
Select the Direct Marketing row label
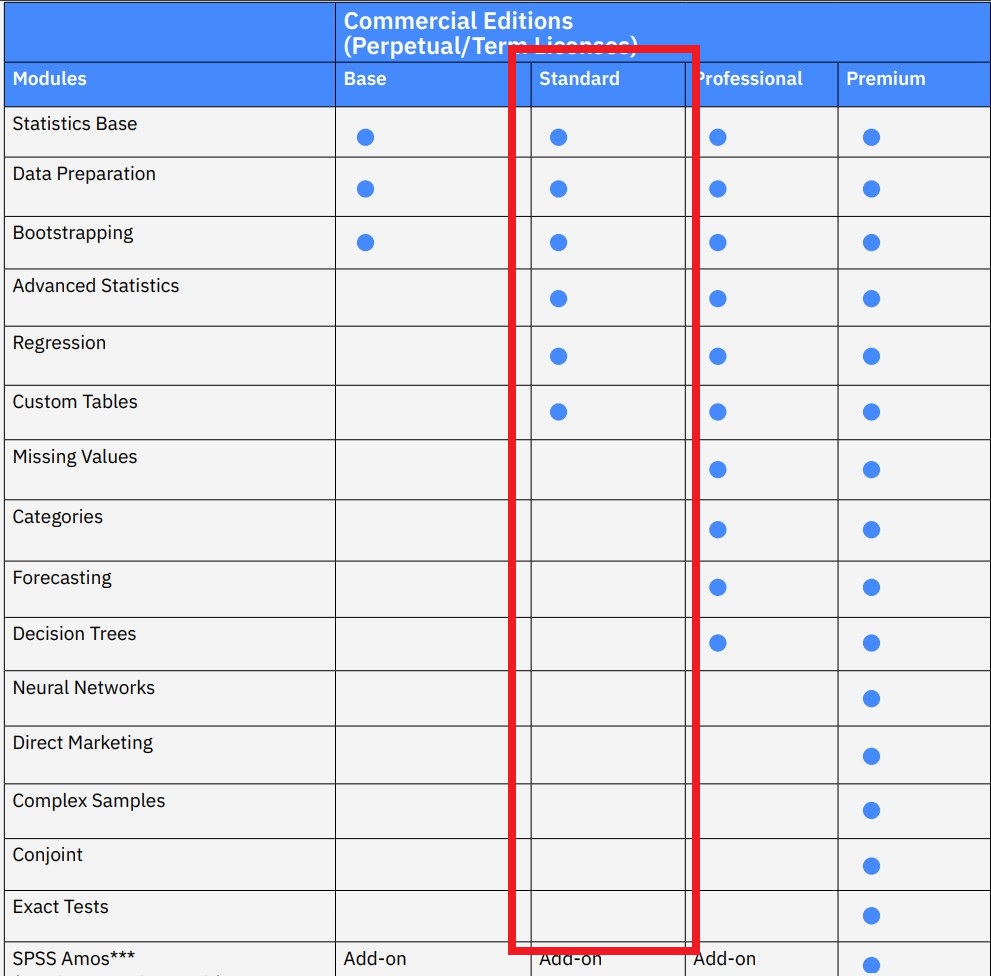(x=83, y=743)
